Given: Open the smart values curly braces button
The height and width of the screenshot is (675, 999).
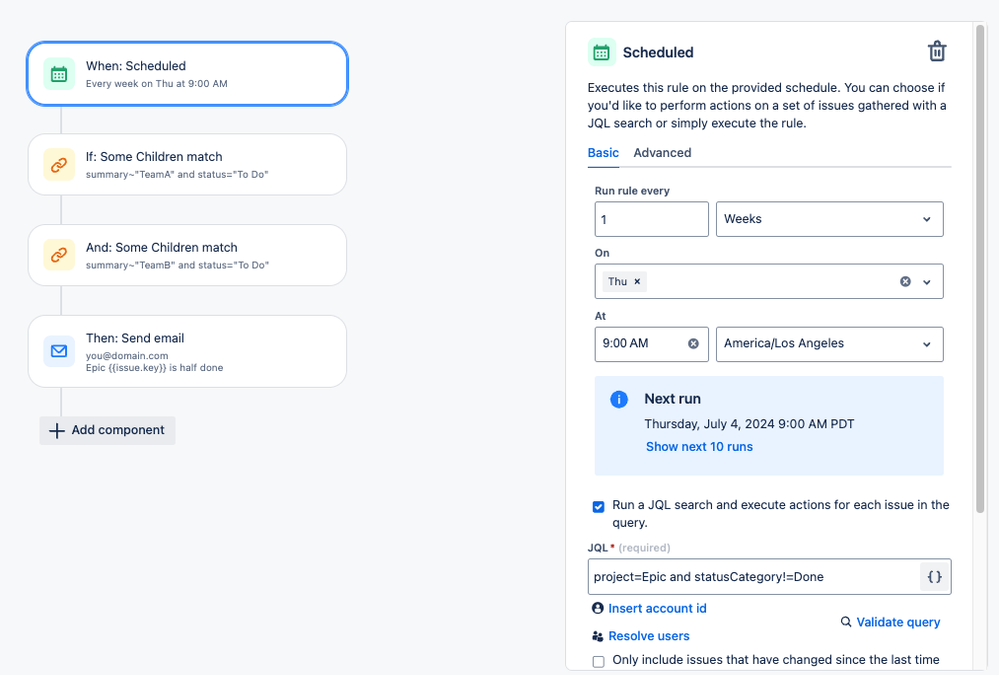Looking at the screenshot, I should click(x=935, y=577).
